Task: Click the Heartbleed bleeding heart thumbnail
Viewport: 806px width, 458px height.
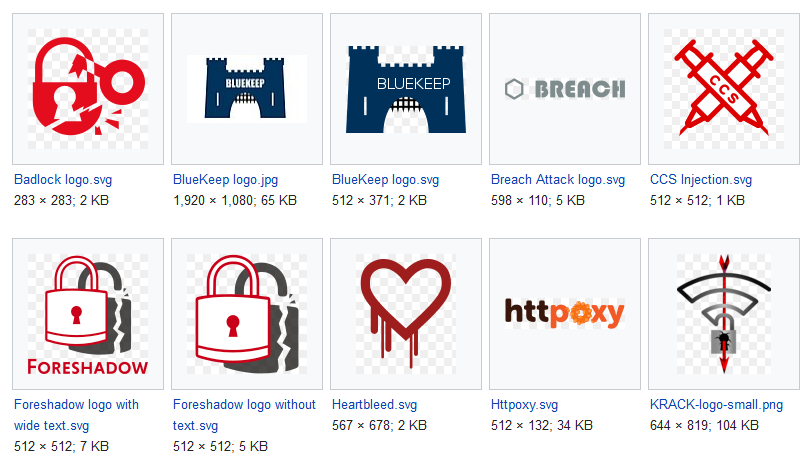Action: (x=406, y=314)
